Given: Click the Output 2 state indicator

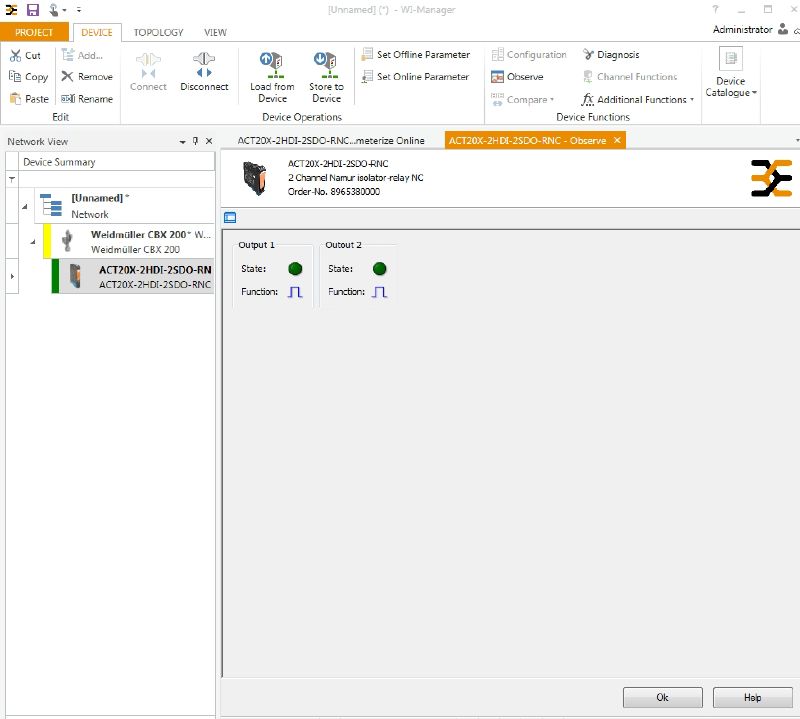Looking at the screenshot, I should pyautogui.click(x=379, y=268).
